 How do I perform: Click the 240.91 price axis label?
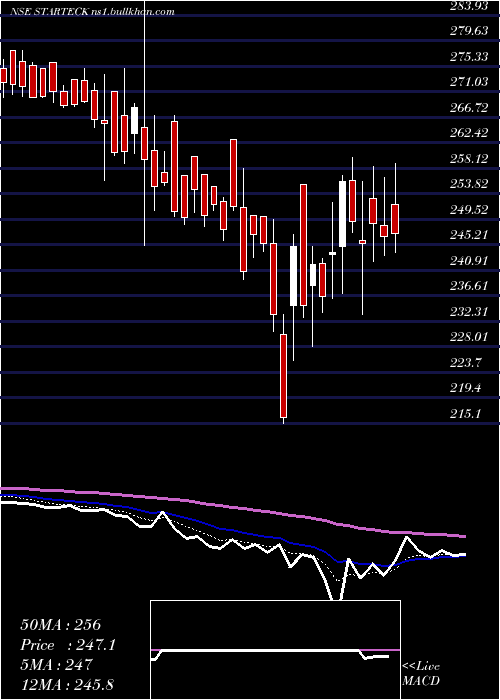coord(471,260)
